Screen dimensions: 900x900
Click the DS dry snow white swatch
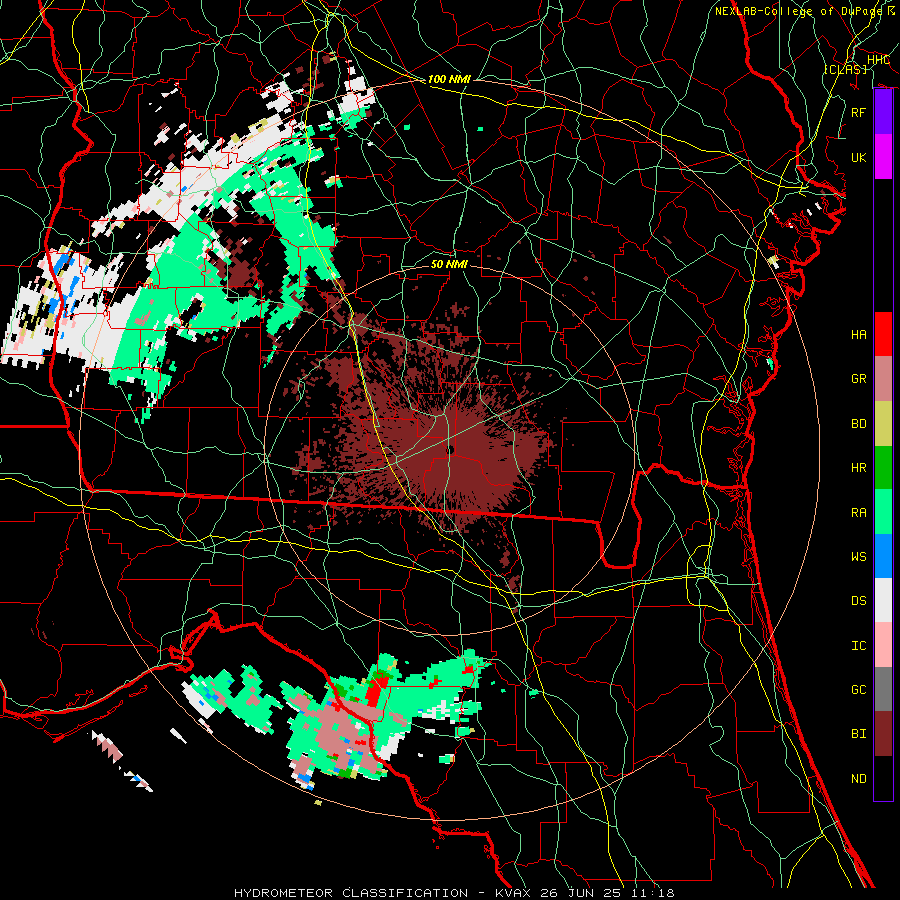click(883, 600)
